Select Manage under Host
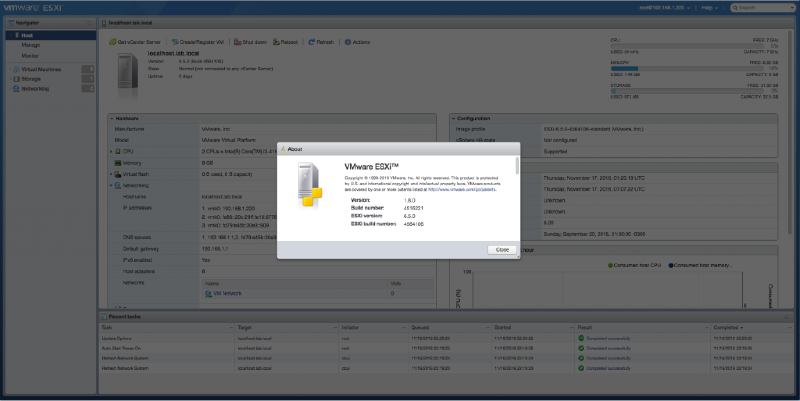Image resolution: width=800 pixels, height=401 pixels. point(31,45)
